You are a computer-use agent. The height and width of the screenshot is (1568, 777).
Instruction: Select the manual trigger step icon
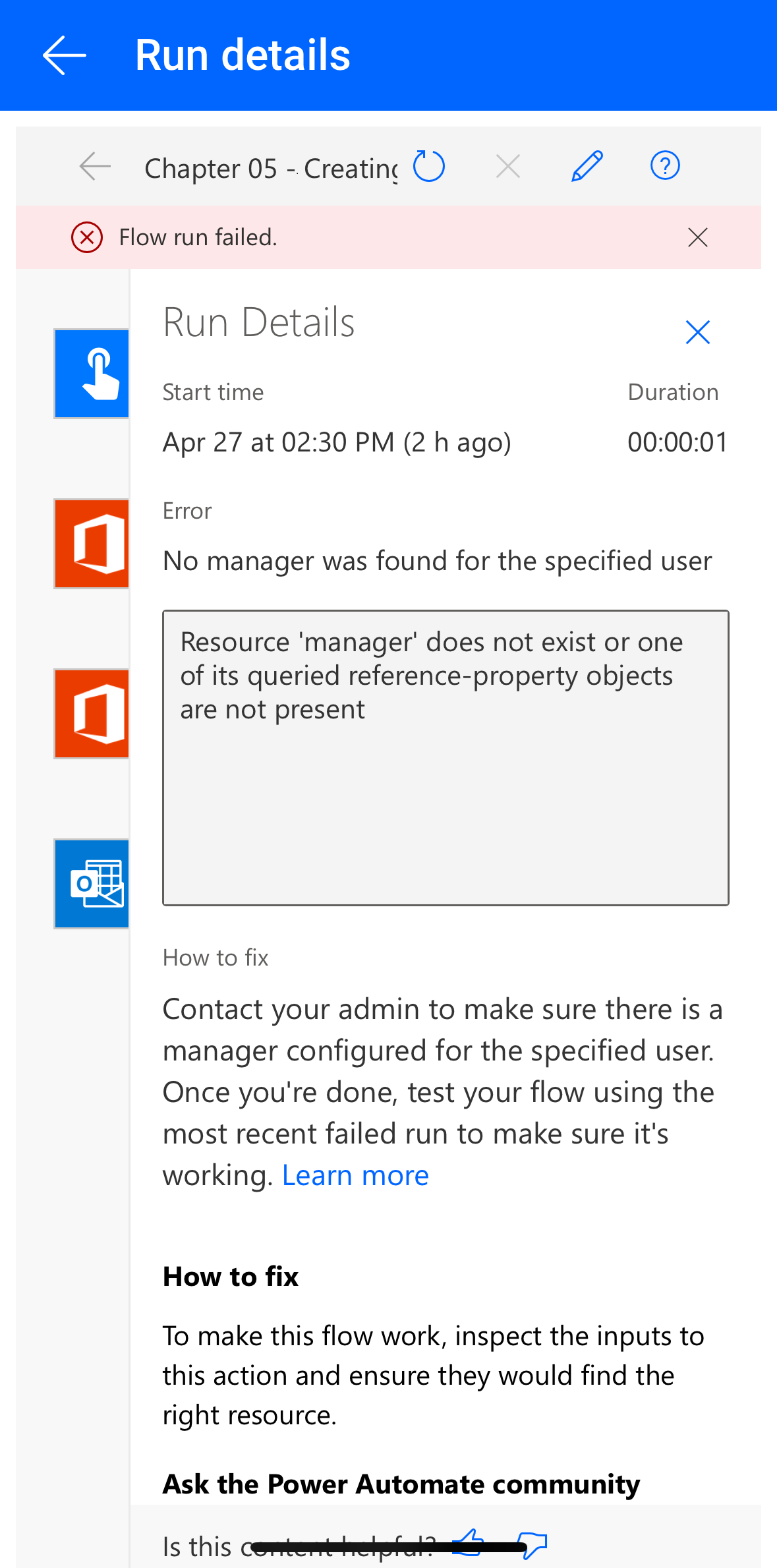pyautogui.click(x=92, y=374)
